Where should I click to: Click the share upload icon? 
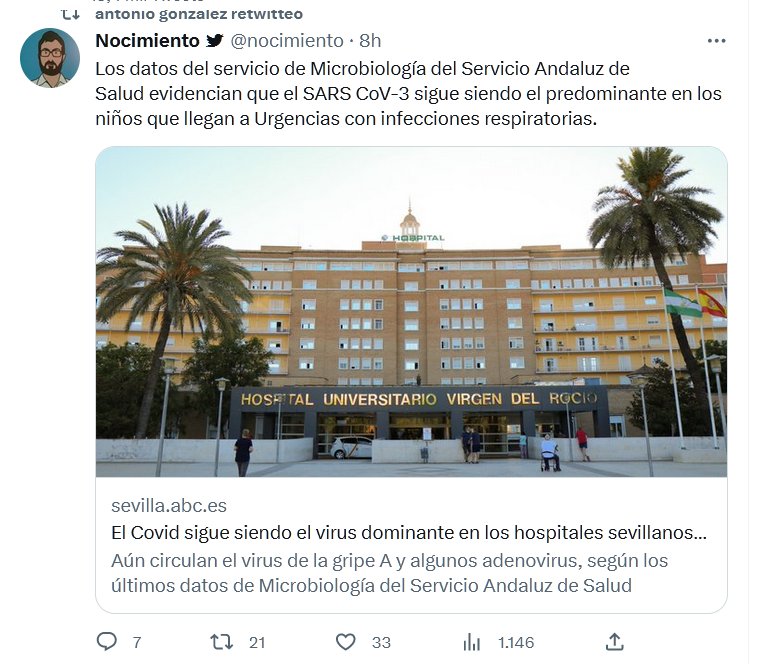pyautogui.click(x=615, y=642)
